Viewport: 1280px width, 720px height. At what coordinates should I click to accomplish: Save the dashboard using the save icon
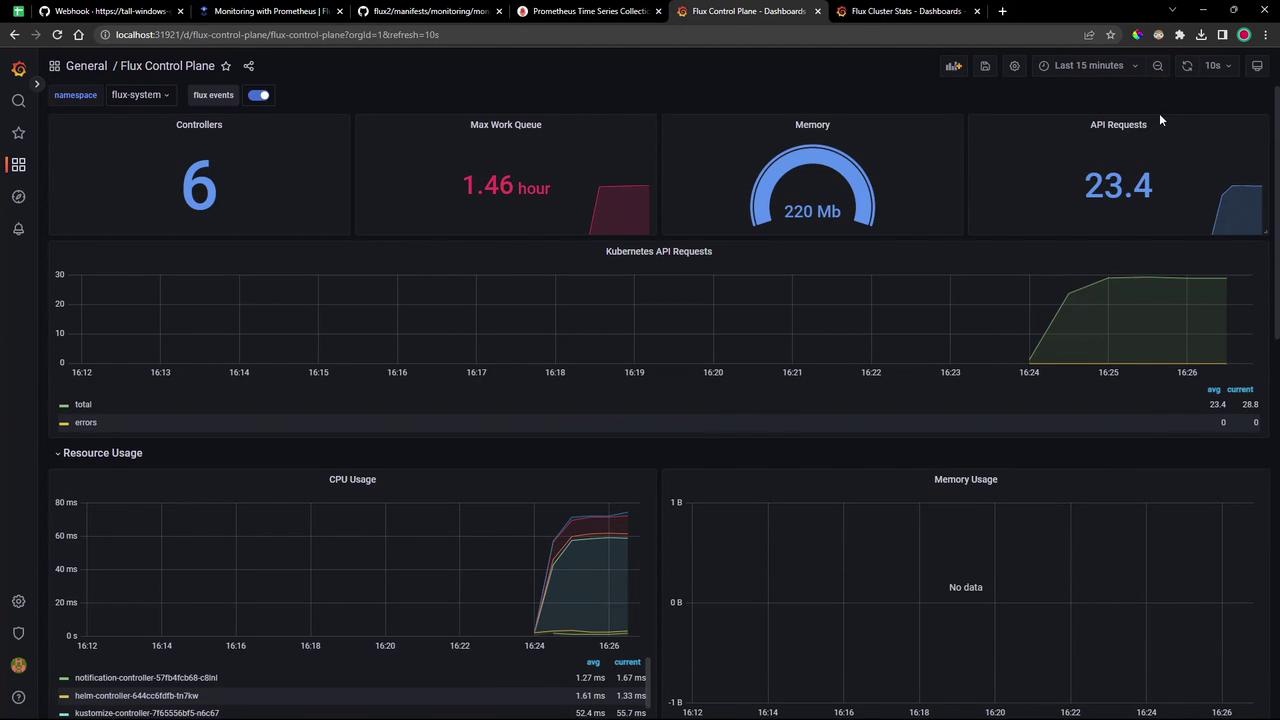pyautogui.click(x=985, y=66)
